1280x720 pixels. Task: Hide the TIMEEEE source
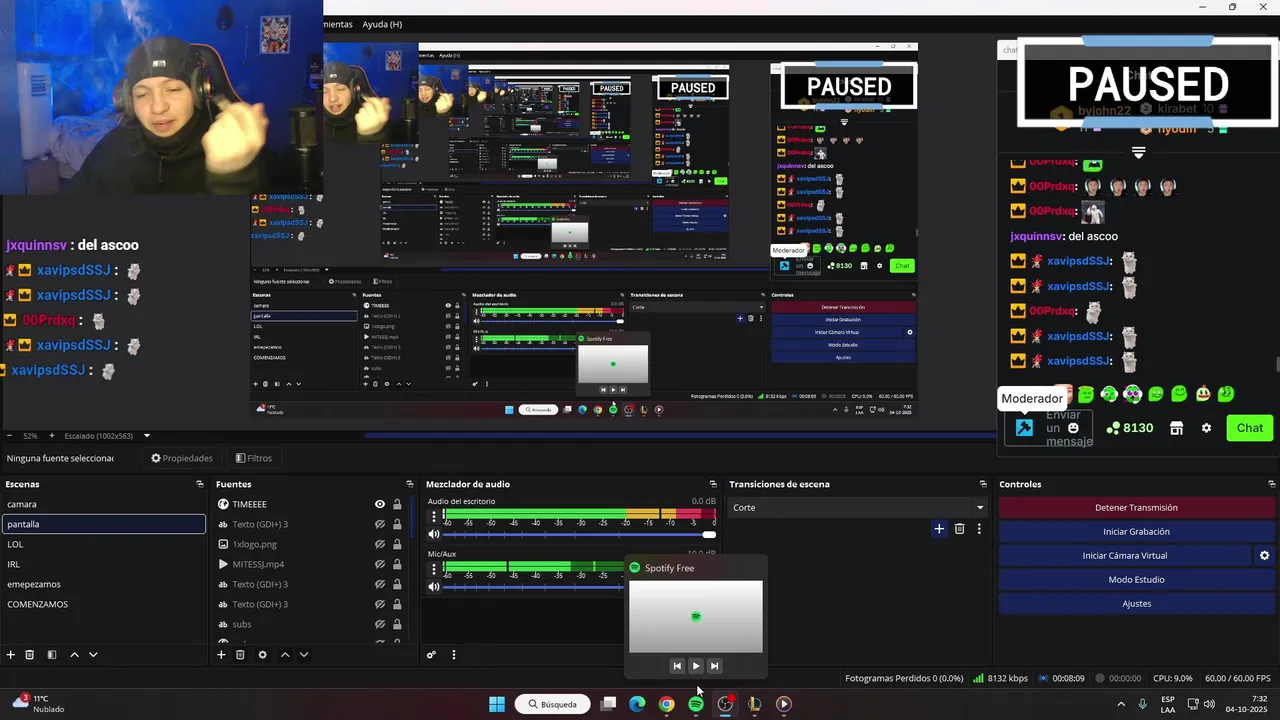380,504
